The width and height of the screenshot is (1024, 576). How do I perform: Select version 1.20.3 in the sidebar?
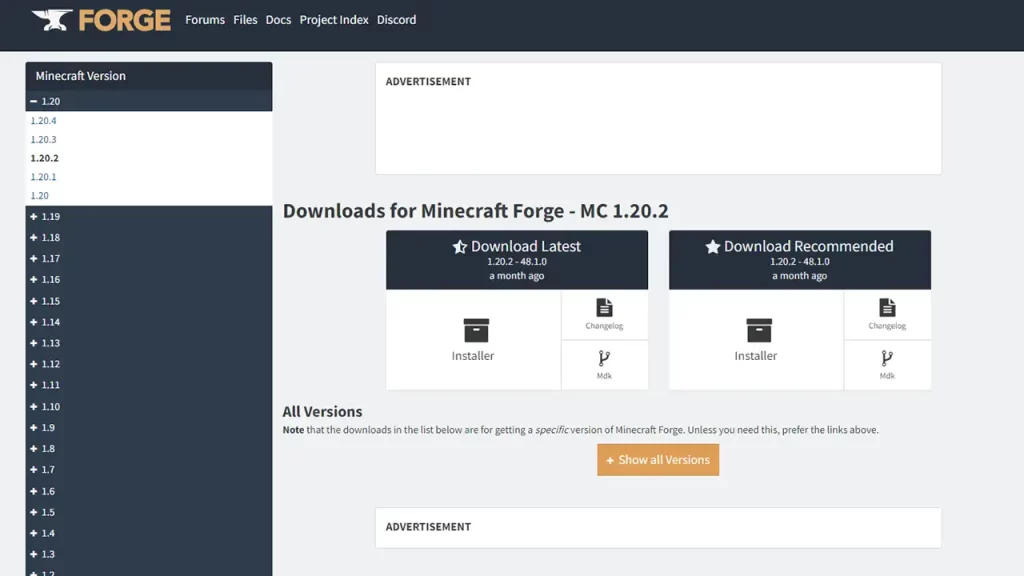pyautogui.click(x=42, y=139)
